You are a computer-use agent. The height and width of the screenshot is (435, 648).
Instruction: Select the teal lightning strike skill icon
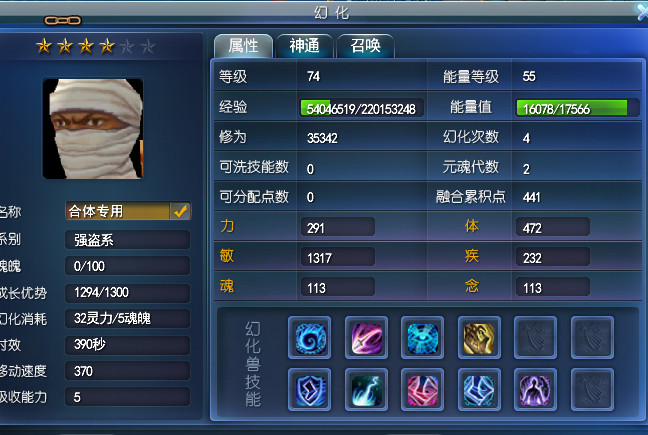pyautogui.click(x=366, y=390)
